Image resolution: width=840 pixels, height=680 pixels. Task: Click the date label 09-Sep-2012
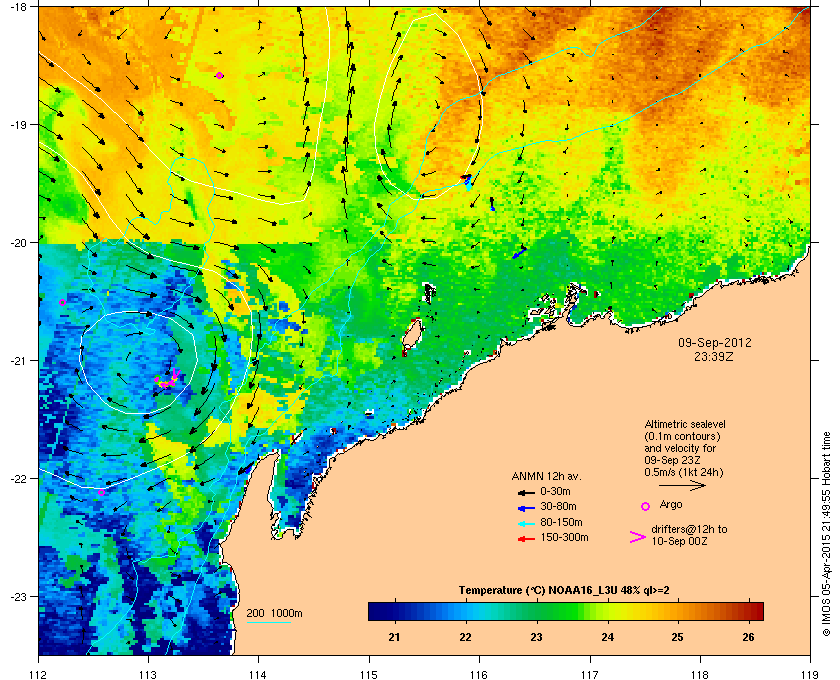(x=715, y=343)
